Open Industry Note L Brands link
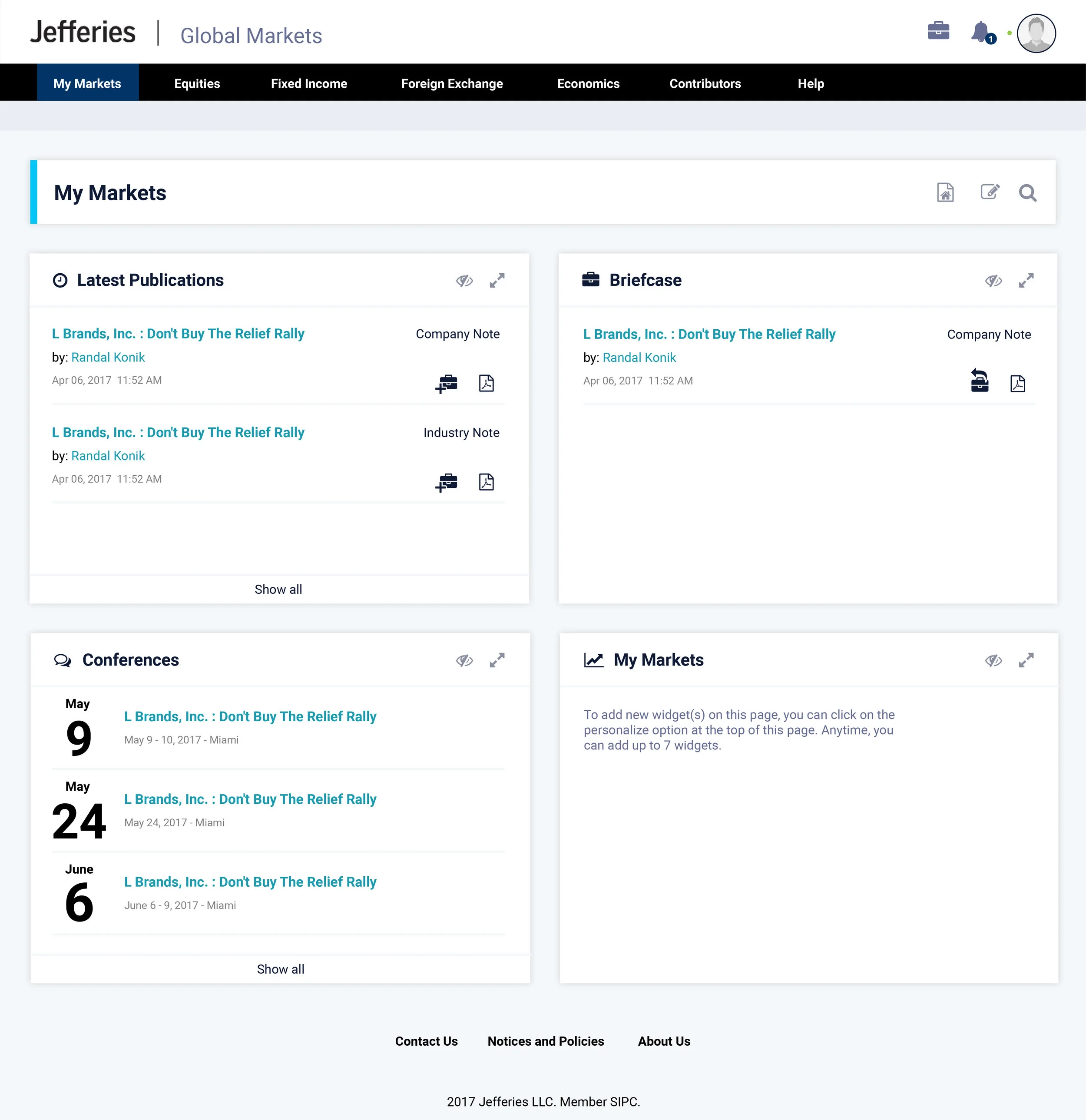Viewport: 1086px width, 1120px height. tap(178, 433)
